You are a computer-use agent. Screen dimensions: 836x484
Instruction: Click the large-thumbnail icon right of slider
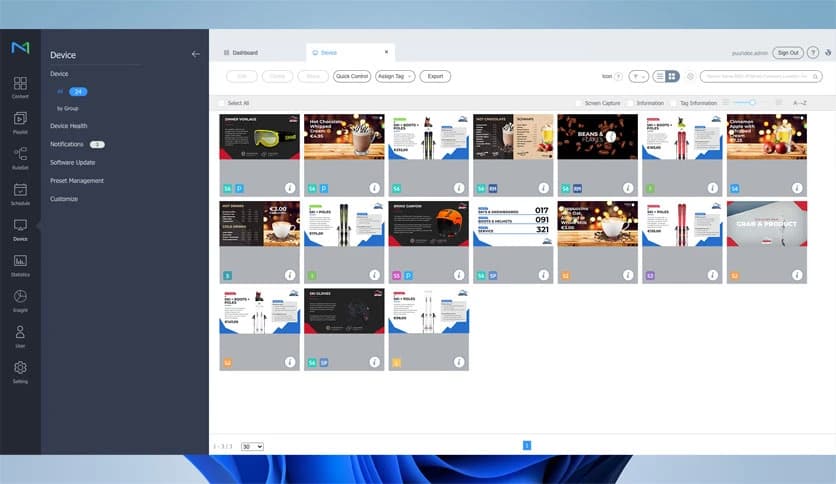pyautogui.click(x=779, y=102)
